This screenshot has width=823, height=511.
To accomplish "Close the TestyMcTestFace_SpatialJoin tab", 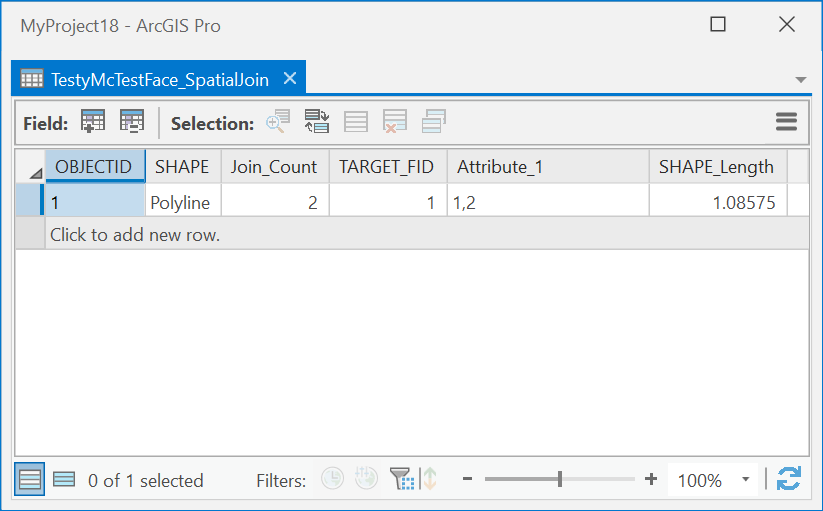I will coord(290,78).
